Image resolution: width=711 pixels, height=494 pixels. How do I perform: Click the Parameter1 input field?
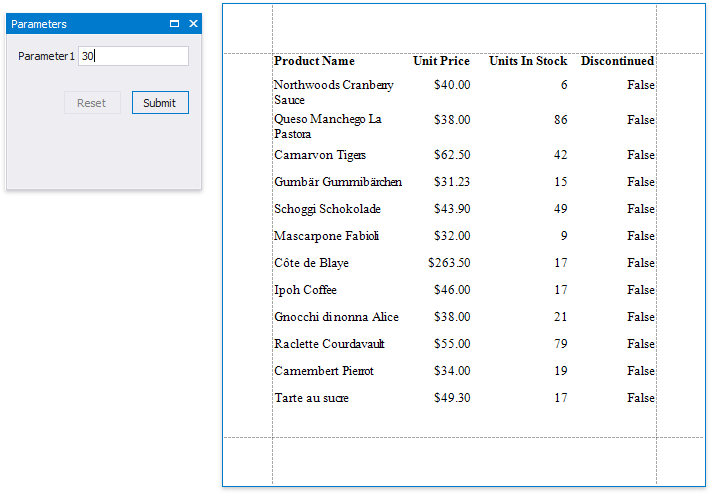coord(134,56)
